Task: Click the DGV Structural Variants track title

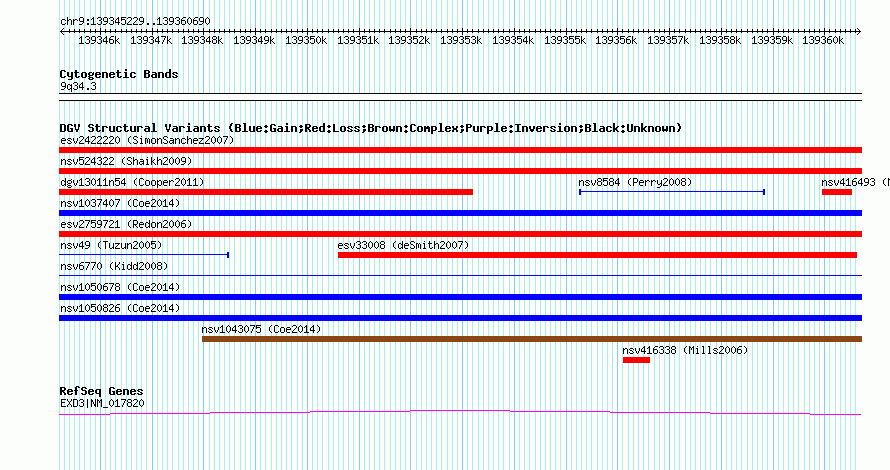Action: coord(371,128)
